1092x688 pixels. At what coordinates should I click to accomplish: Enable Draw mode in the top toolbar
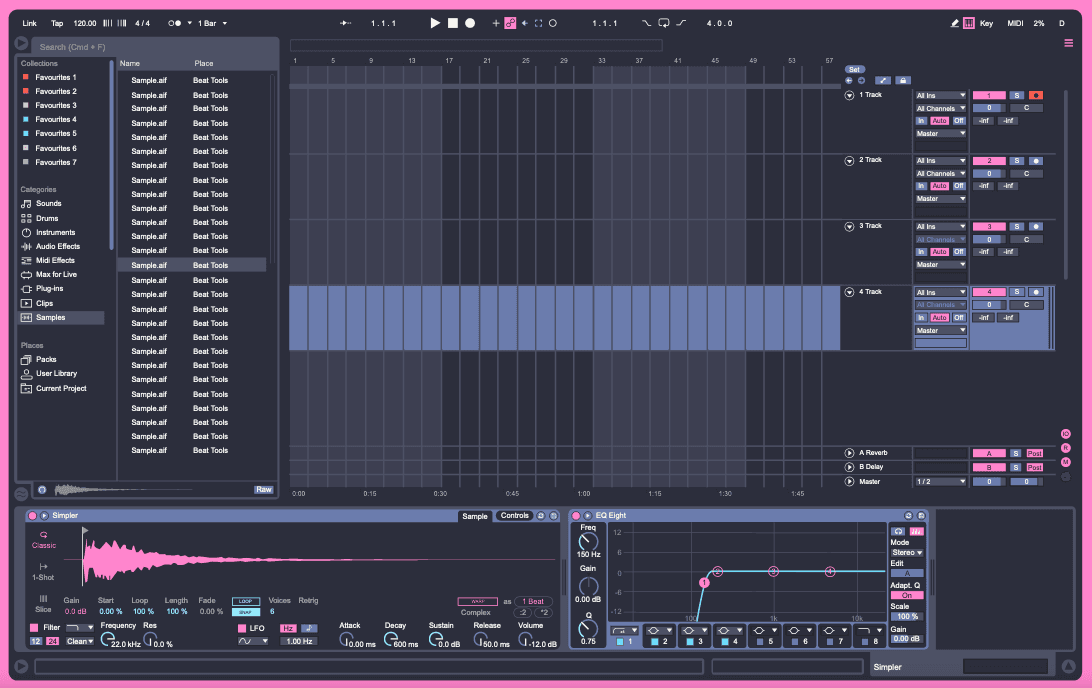pyautogui.click(x=955, y=23)
